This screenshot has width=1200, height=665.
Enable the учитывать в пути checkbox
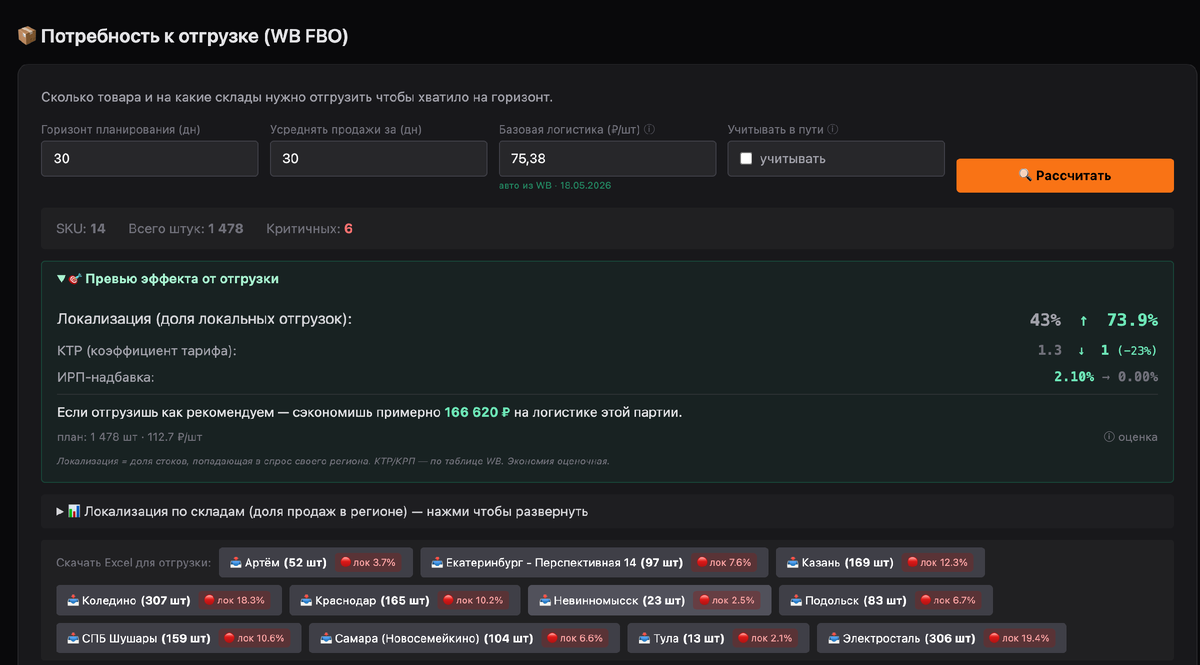point(746,159)
